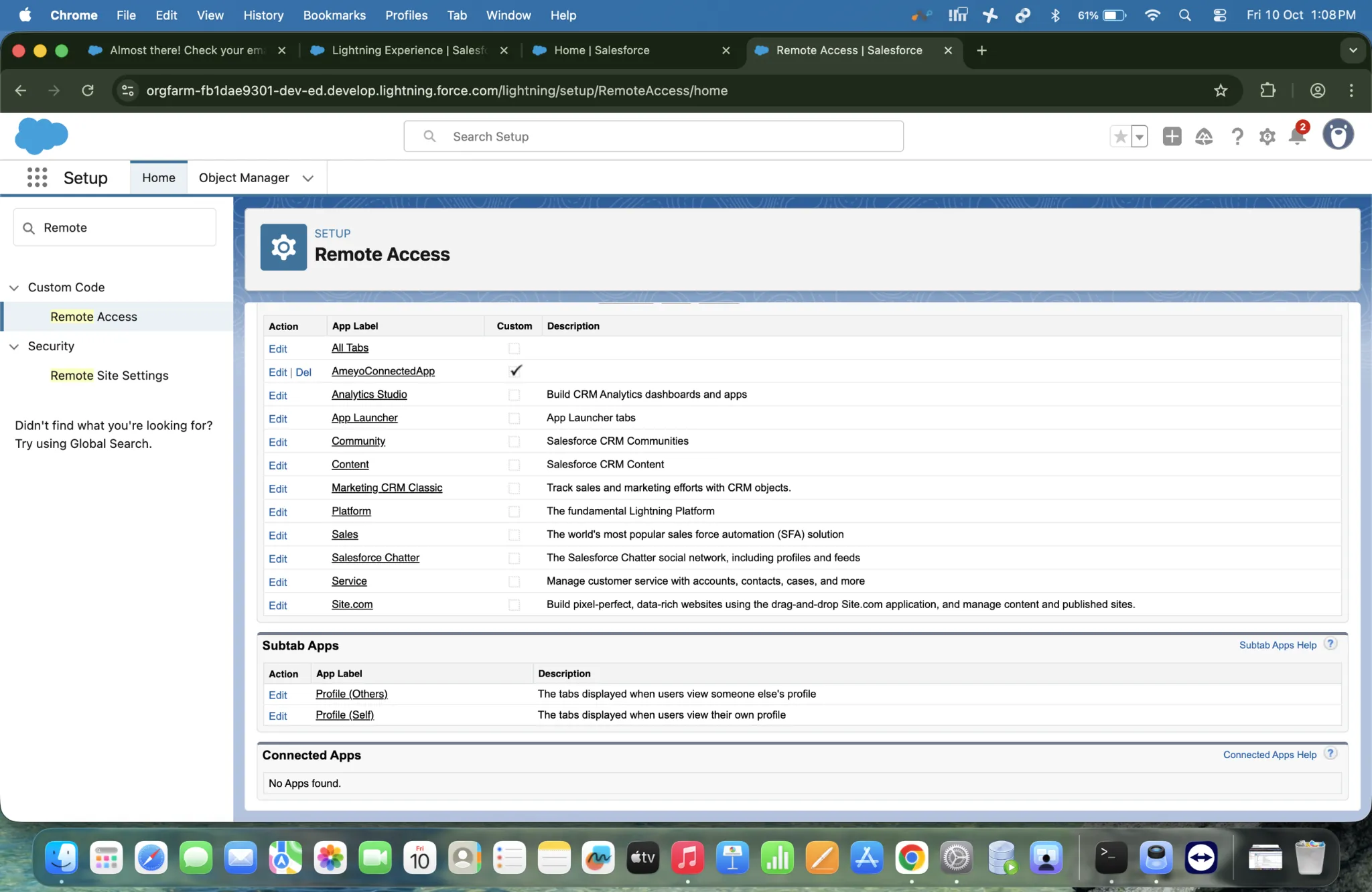
Task: Open the notifications bell
Action: (1298, 135)
